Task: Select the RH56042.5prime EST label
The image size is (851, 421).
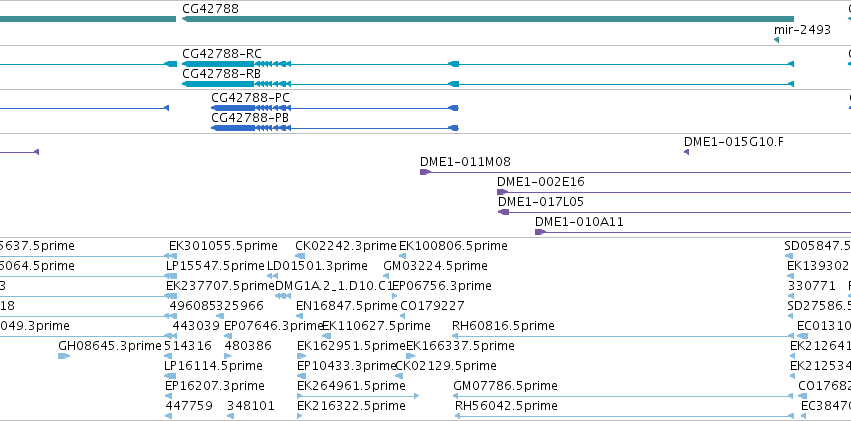Action: pyautogui.click(x=506, y=406)
